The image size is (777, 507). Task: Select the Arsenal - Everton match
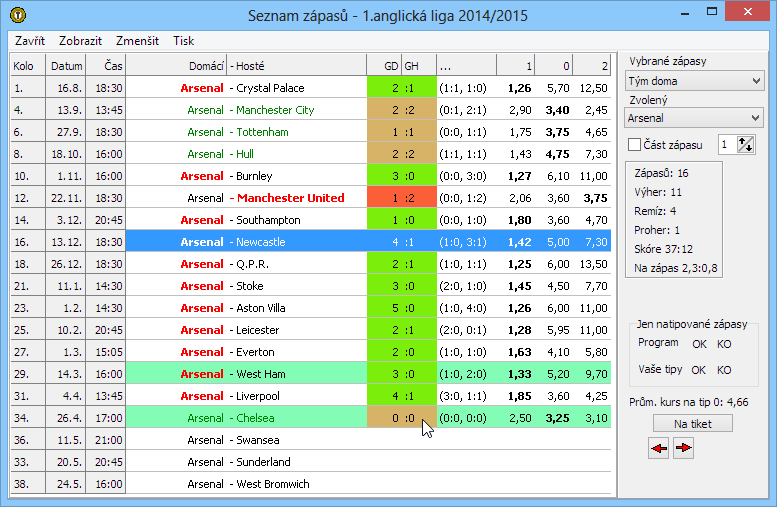click(311, 352)
